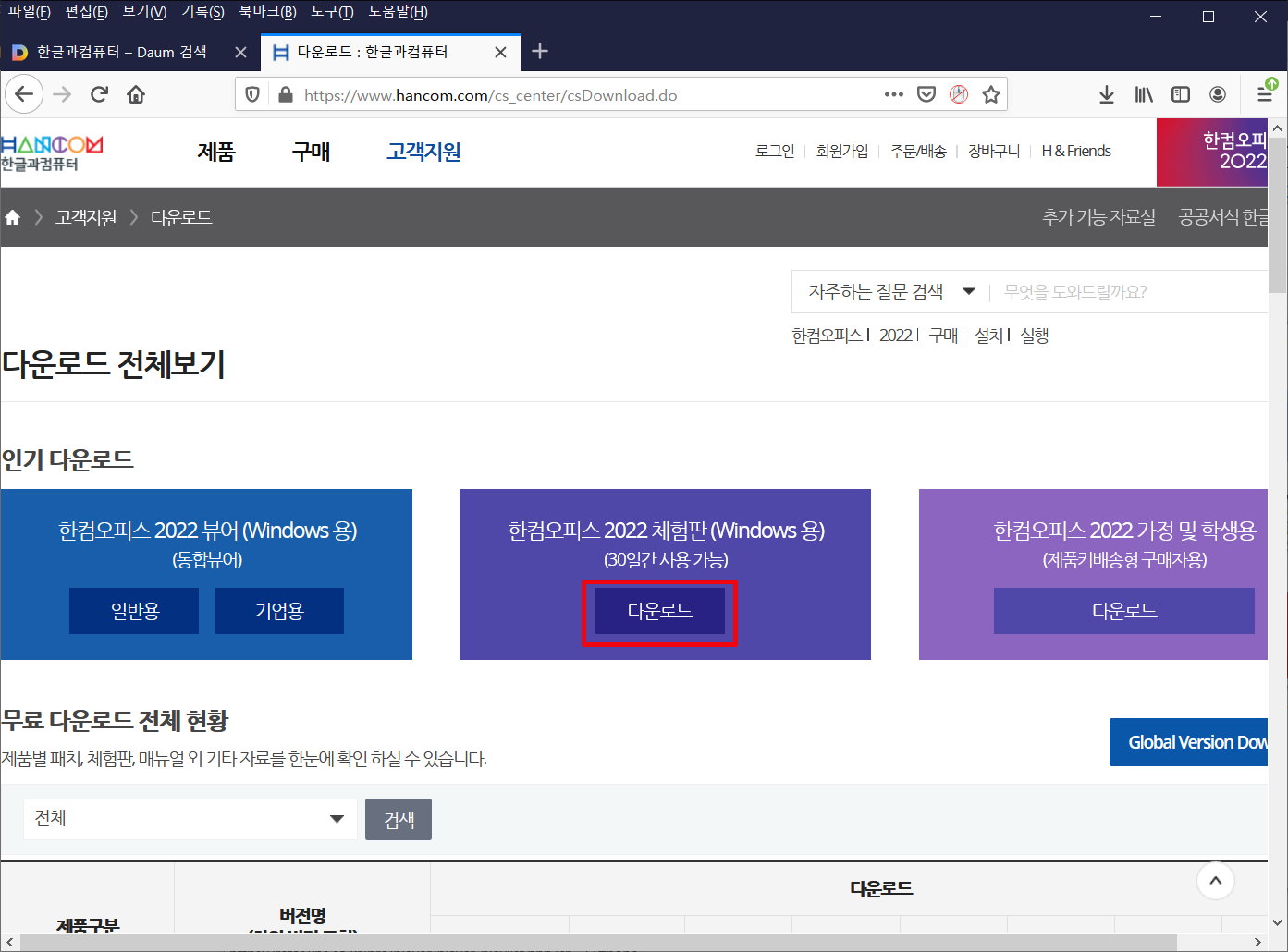
Task: Open Firefox account icon
Action: [x=1218, y=94]
